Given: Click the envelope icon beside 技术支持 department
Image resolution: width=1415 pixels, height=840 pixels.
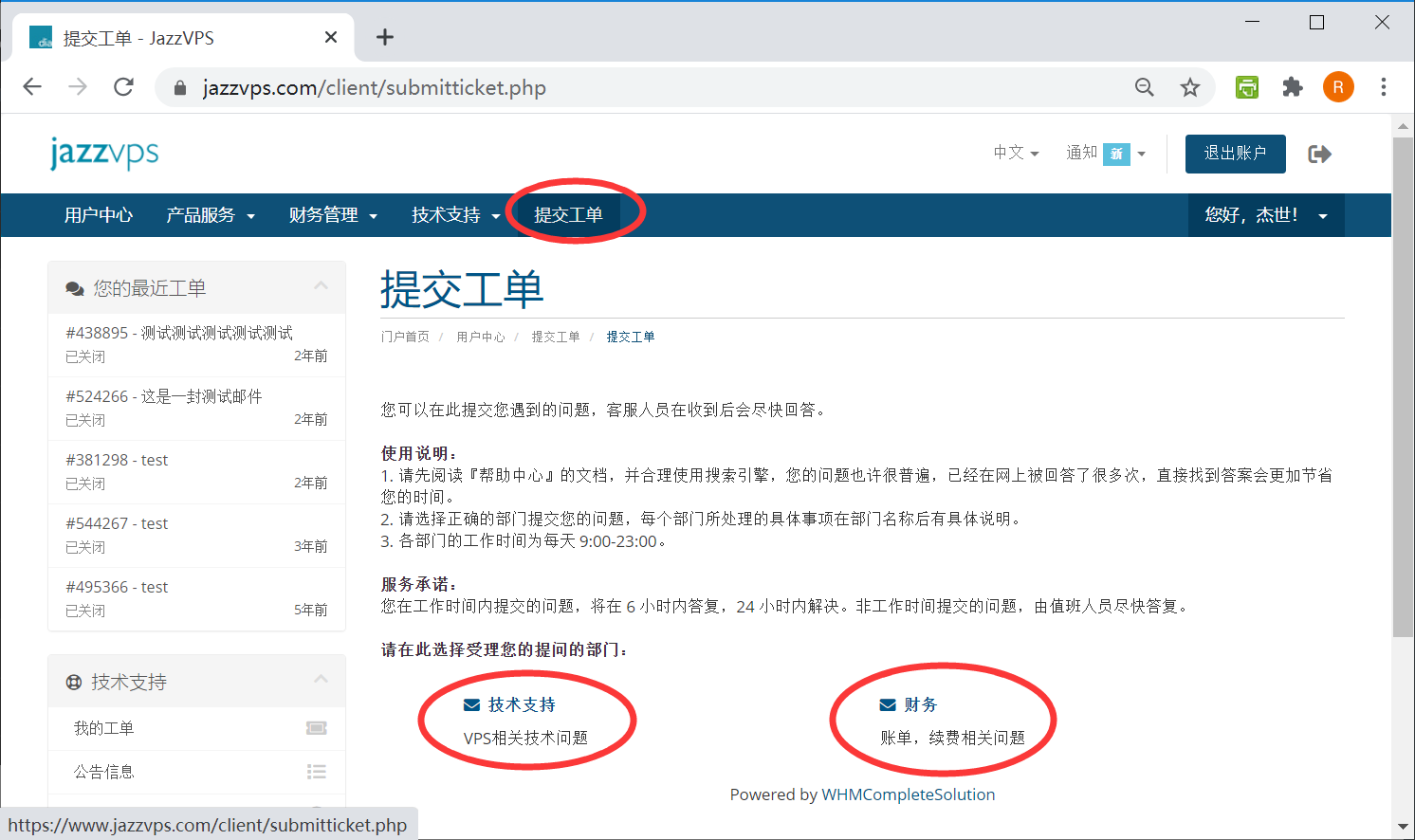Looking at the screenshot, I should (x=471, y=704).
